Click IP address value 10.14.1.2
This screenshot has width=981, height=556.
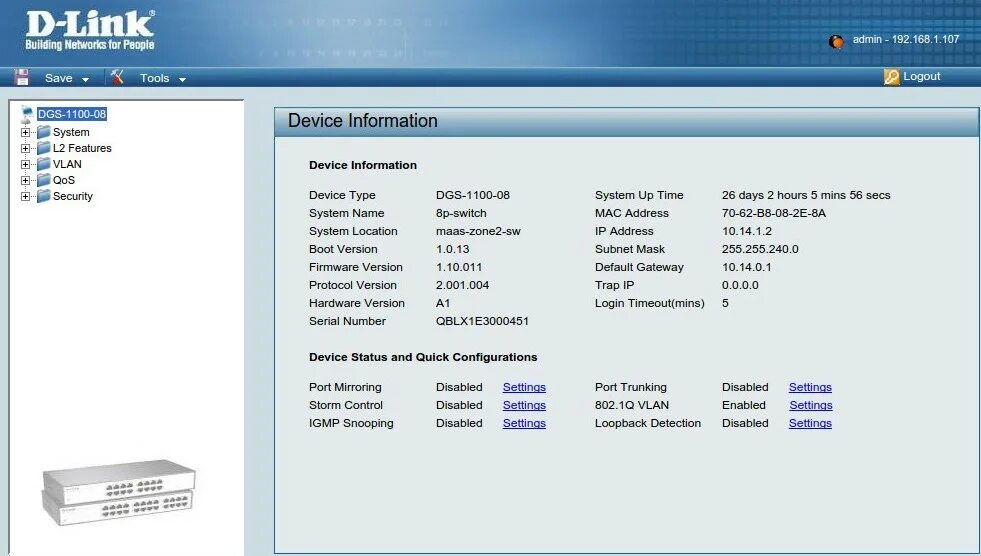point(747,231)
